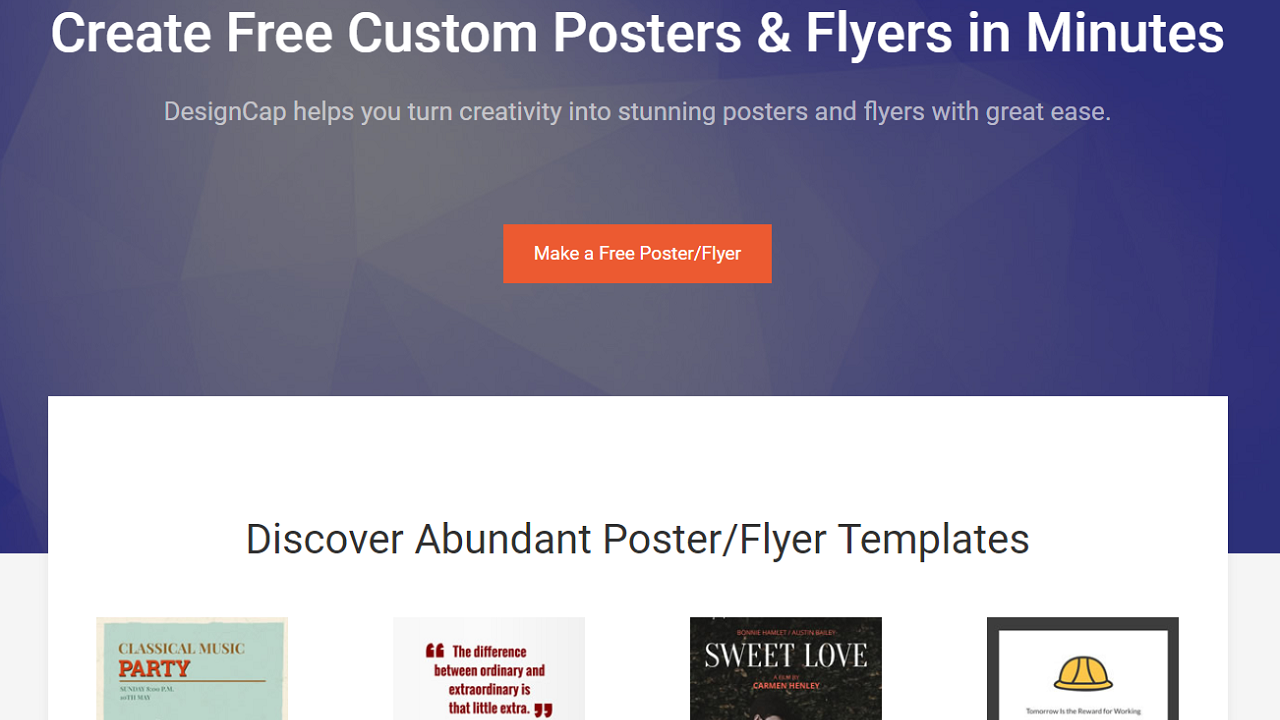Click the DesignCap helps you tagline text
This screenshot has height=720, width=1280.
coord(638,111)
